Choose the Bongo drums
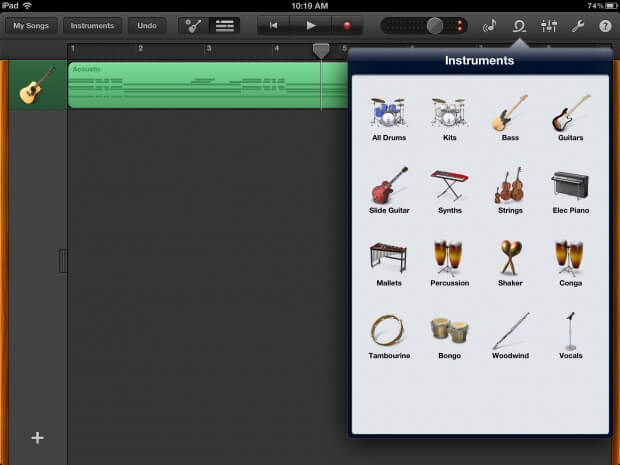This screenshot has width=620, height=465. click(x=450, y=337)
